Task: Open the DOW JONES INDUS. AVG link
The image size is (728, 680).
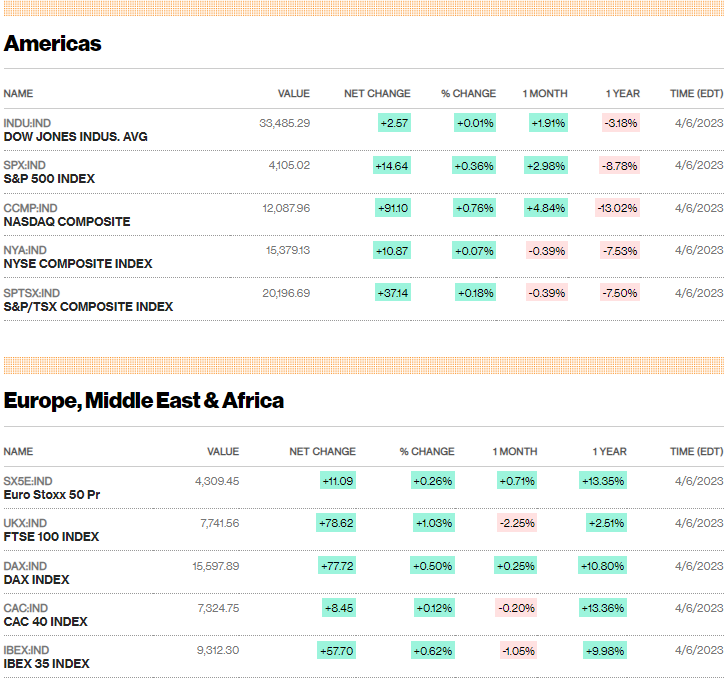Action: click(76, 137)
